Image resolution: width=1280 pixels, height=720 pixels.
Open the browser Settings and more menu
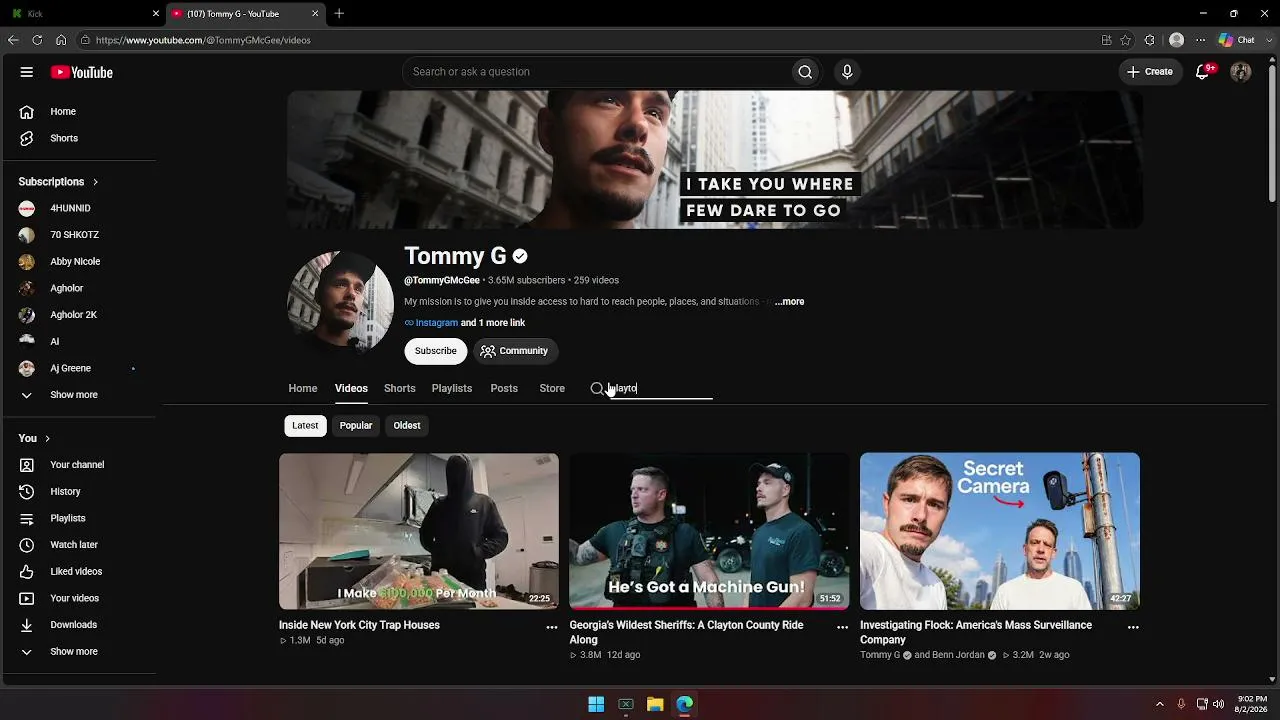1201,40
